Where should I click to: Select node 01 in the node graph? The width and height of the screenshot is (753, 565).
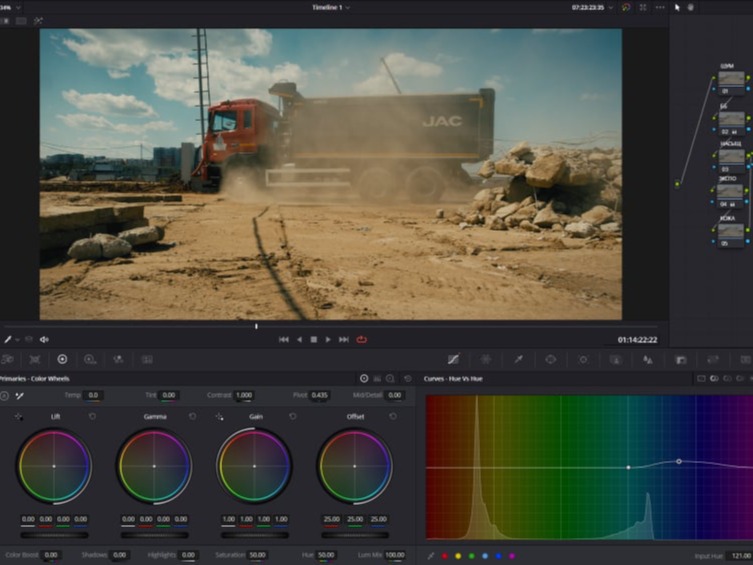tap(731, 83)
